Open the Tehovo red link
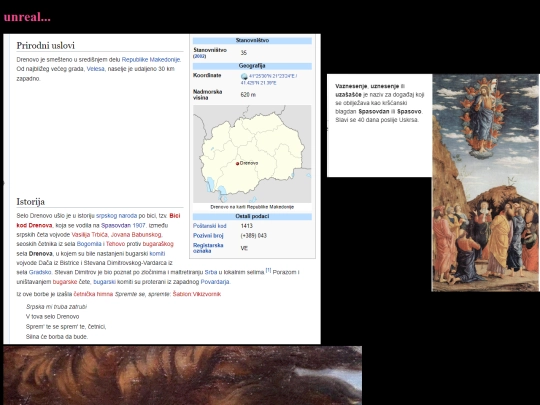 click(115, 244)
